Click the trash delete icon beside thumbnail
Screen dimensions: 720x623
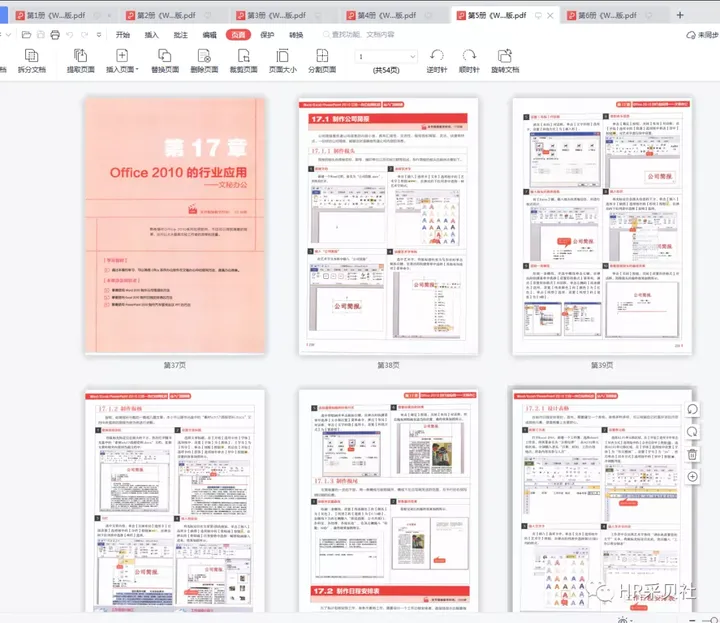(x=692, y=455)
